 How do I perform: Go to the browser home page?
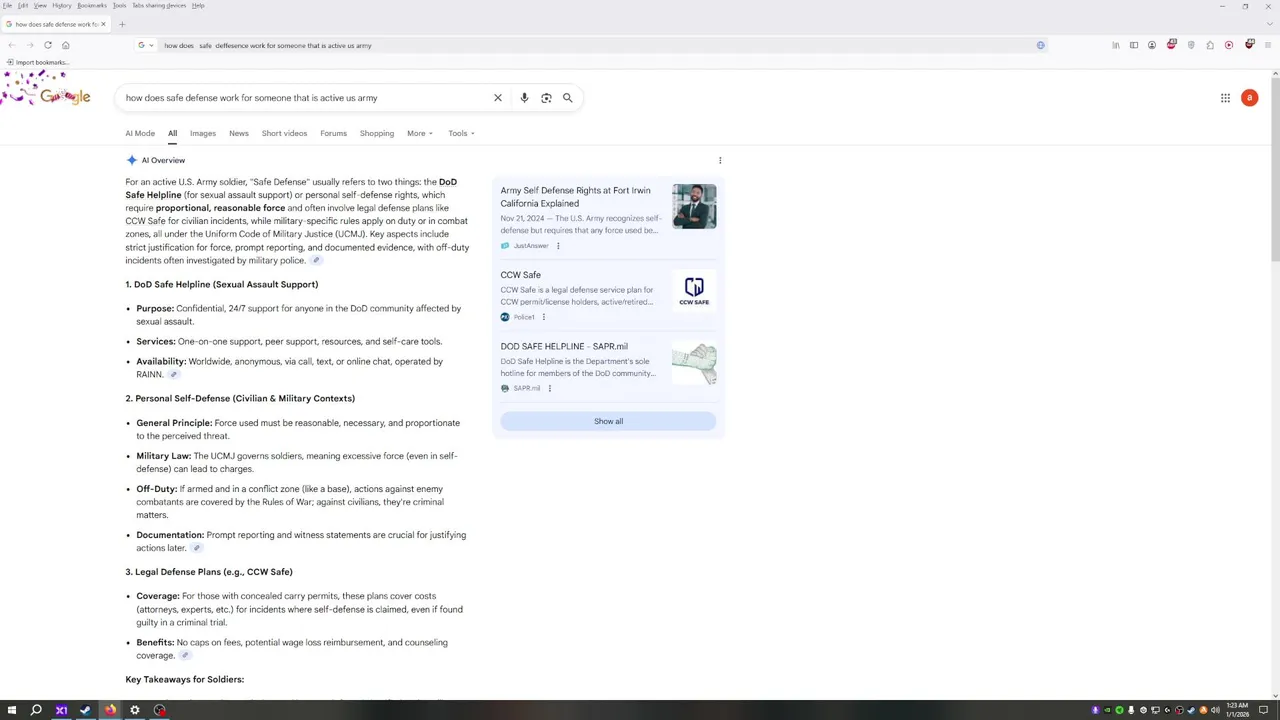click(66, 45)
